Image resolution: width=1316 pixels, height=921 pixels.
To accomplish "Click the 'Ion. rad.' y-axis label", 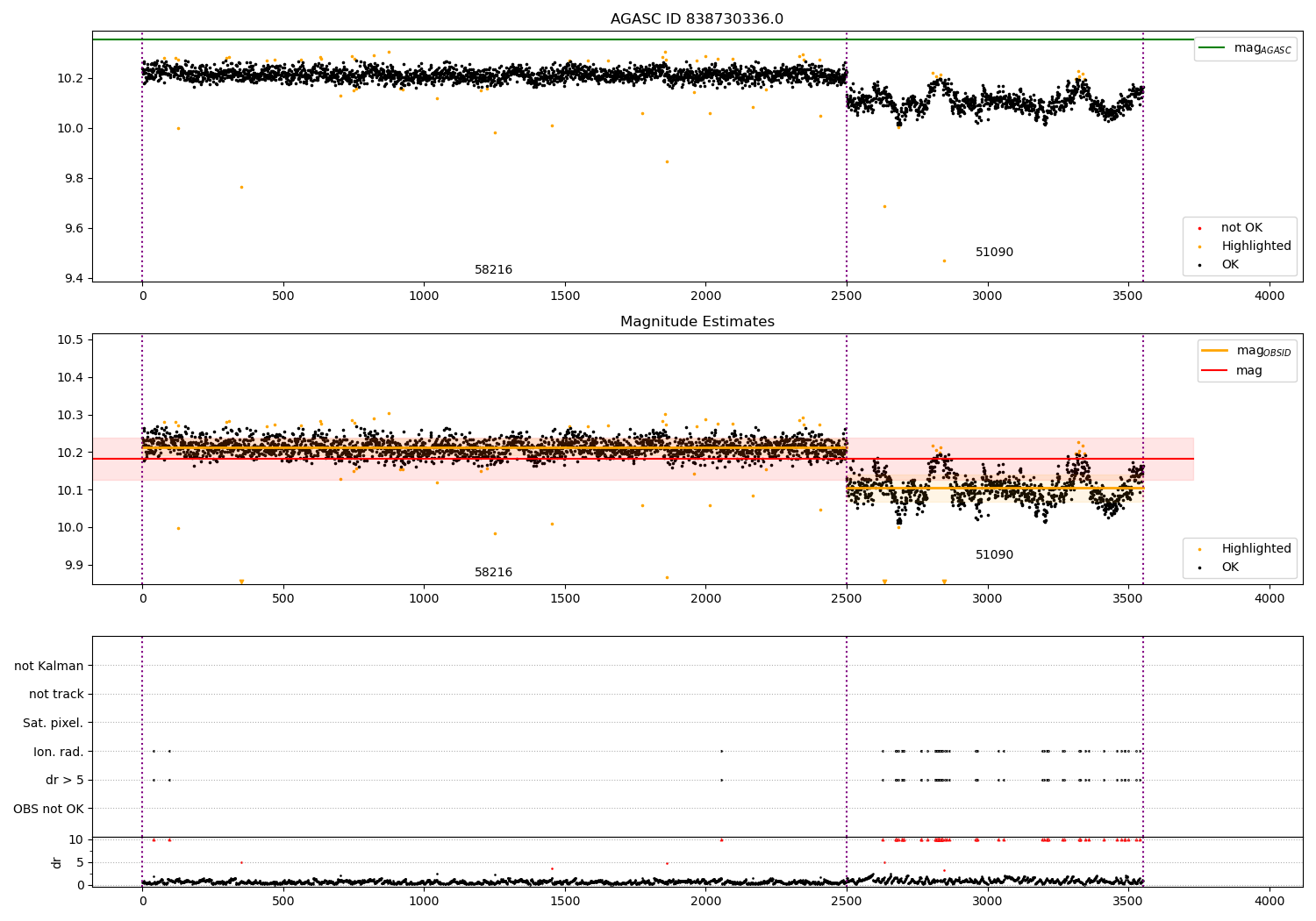I will (58, 752).
